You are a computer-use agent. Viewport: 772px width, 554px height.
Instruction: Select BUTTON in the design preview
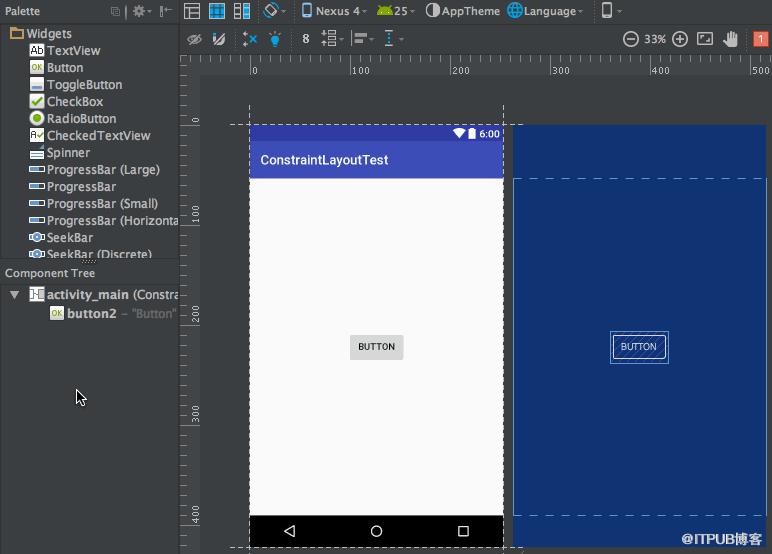click(377, 347)
